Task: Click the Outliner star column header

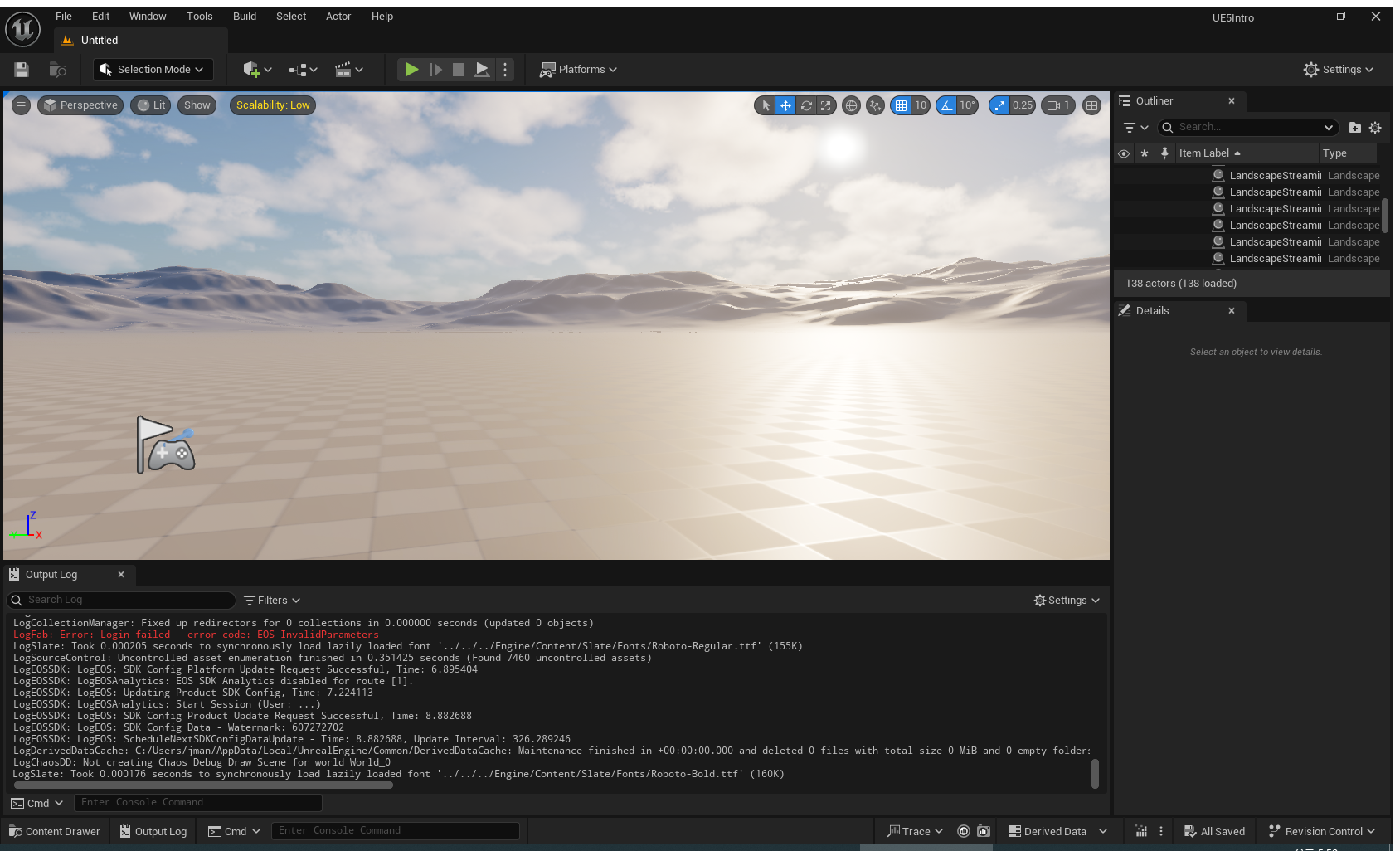Action: (1145, 153)
